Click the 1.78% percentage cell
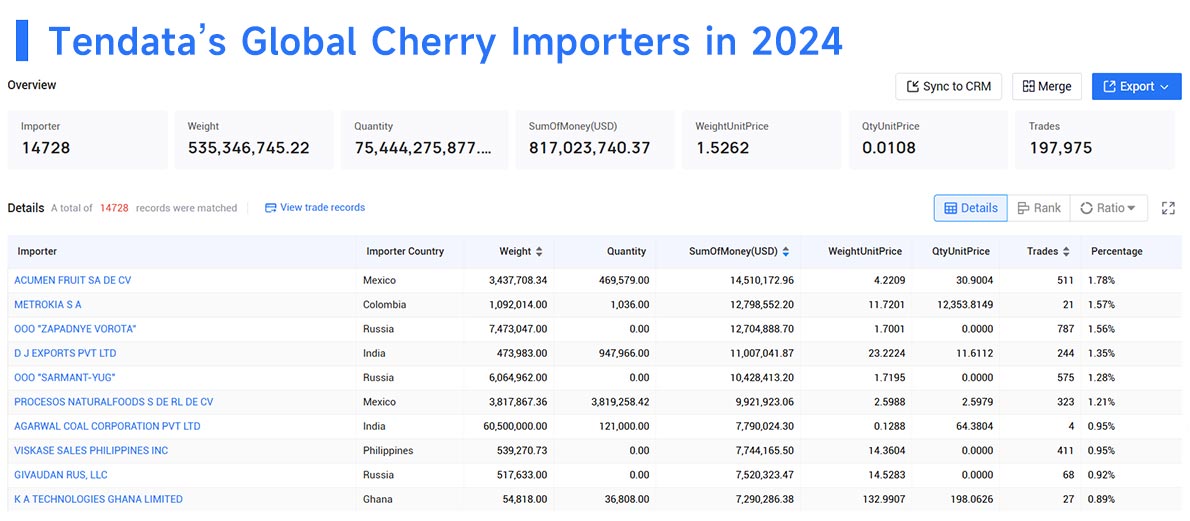This screenshot has height=521, width=1190. (1101, 280)
